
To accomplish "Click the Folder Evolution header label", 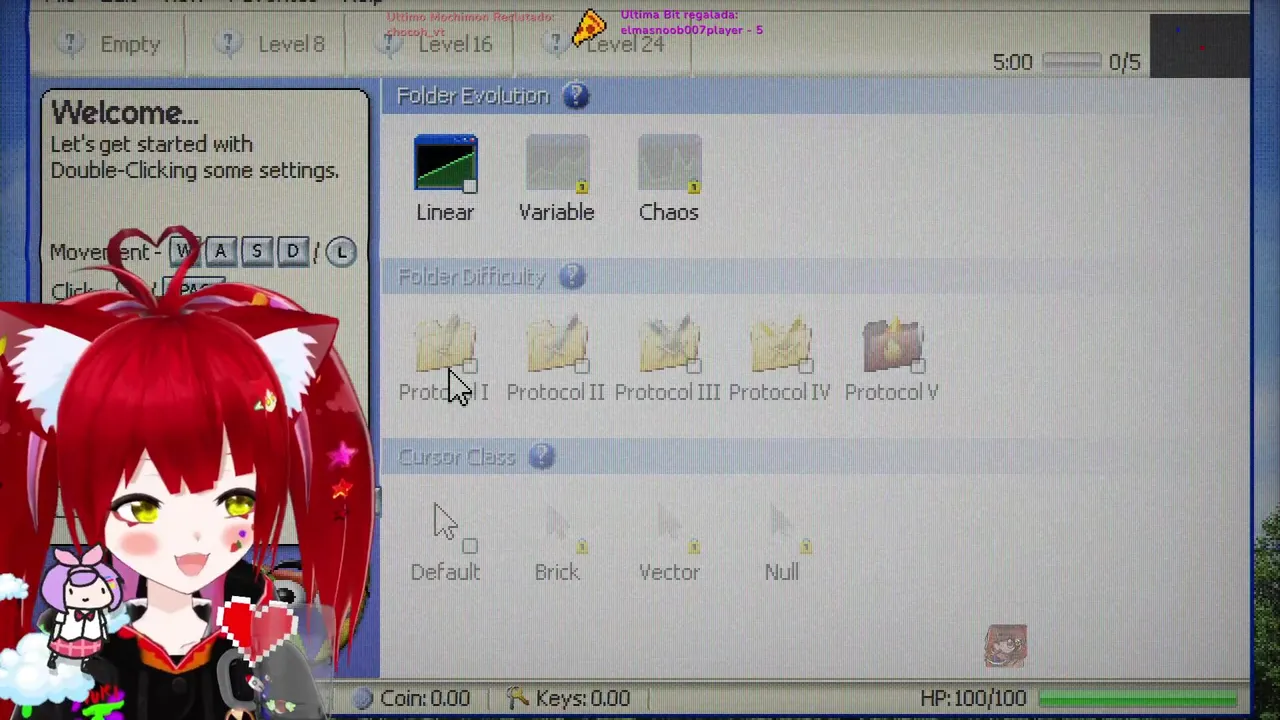I will coord(473,96).
